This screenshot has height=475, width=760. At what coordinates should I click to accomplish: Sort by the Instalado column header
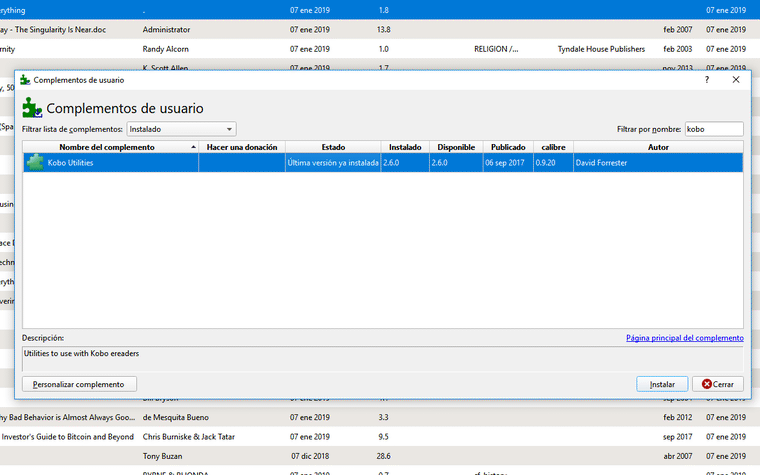[x=405, y=147]
